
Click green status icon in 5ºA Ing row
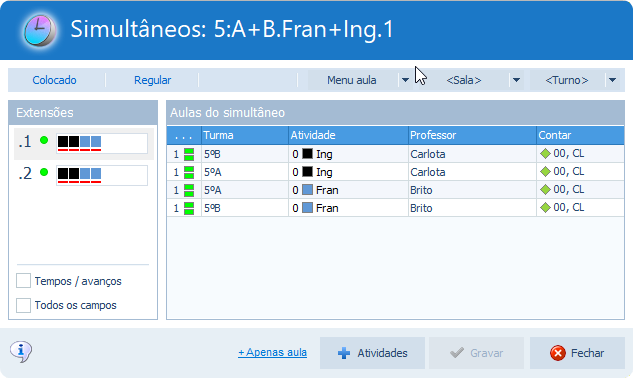click(189, 172)
